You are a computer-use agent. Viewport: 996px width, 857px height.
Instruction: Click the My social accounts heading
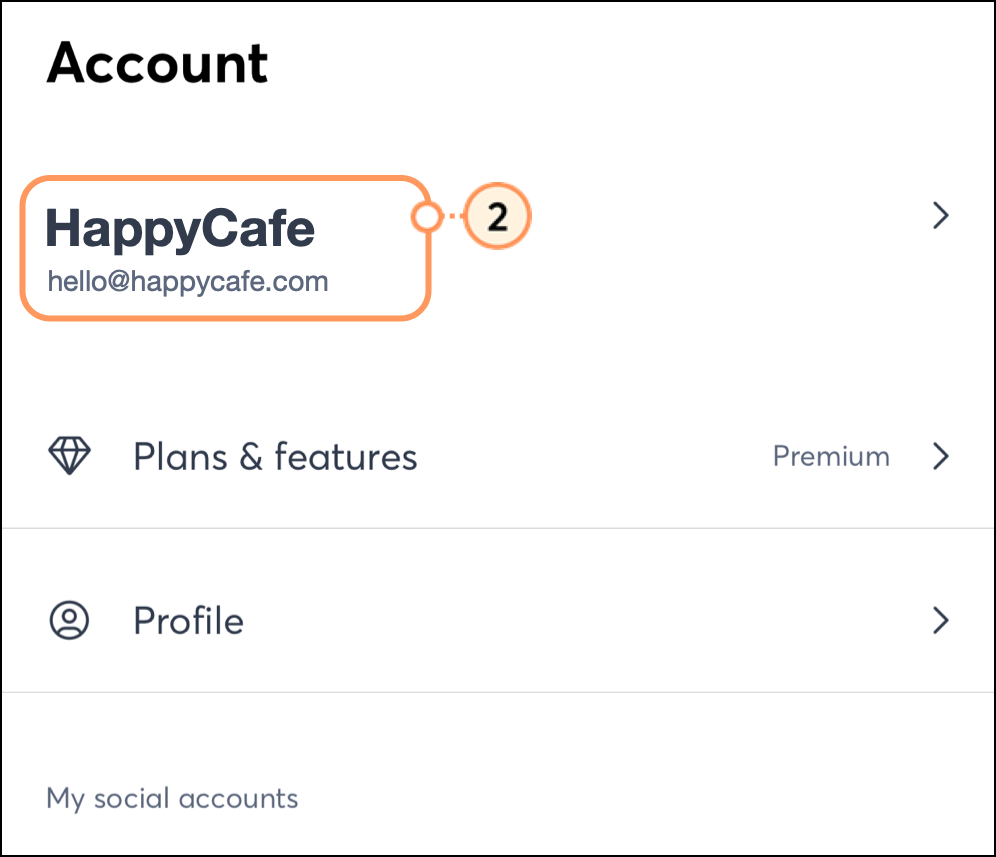click(x=172, y=799)
